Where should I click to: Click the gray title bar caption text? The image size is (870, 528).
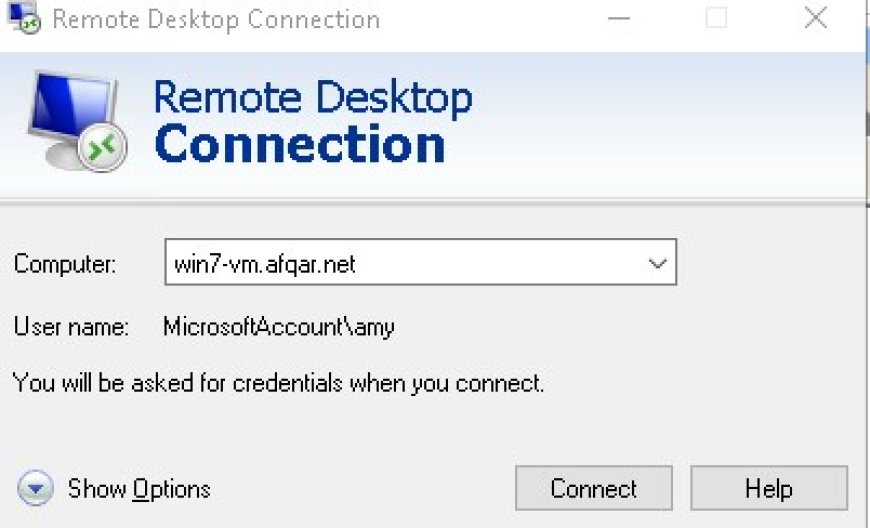point(216,19)
